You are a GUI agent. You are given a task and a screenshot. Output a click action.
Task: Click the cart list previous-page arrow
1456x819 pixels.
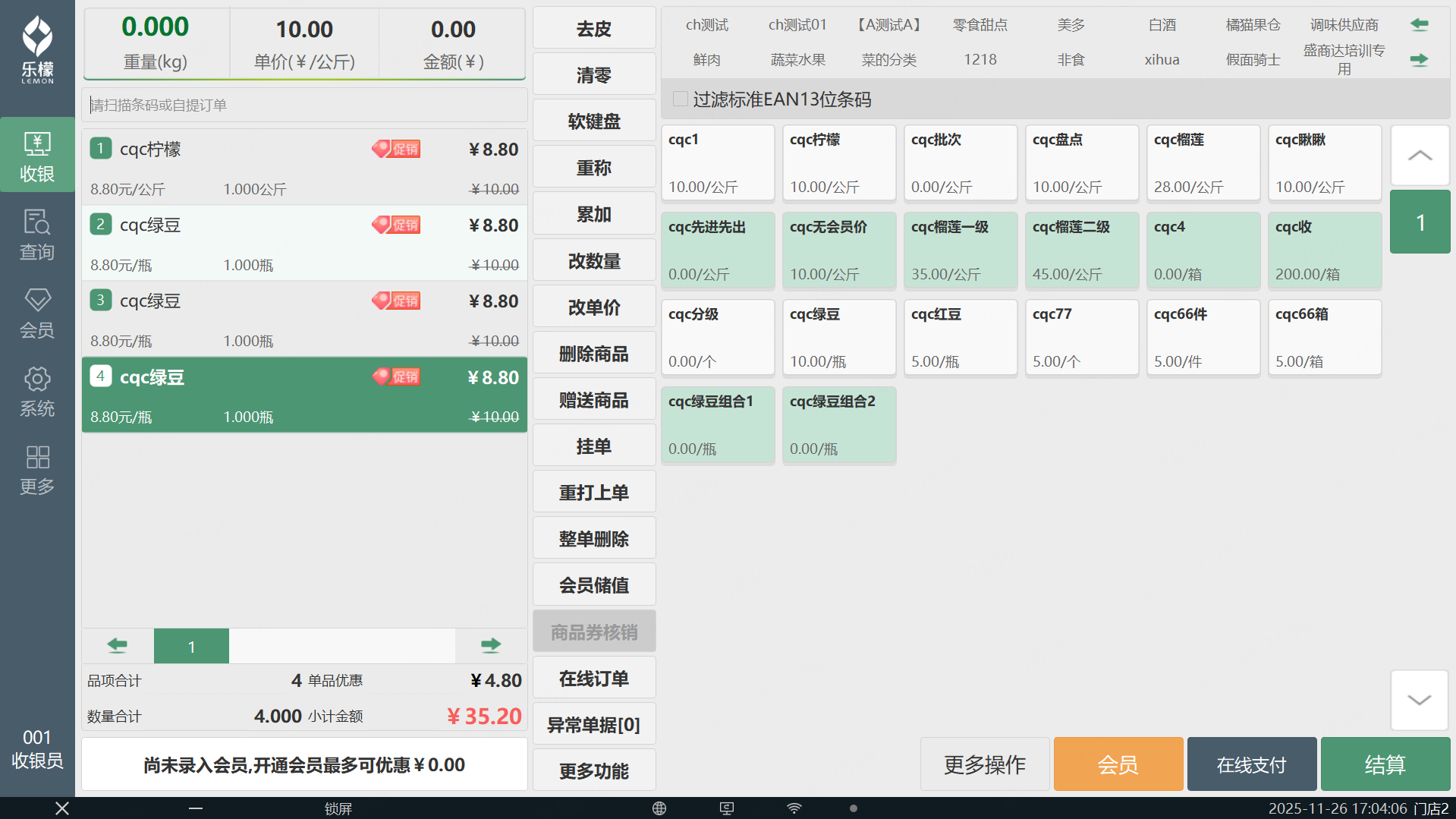[118, 646]
